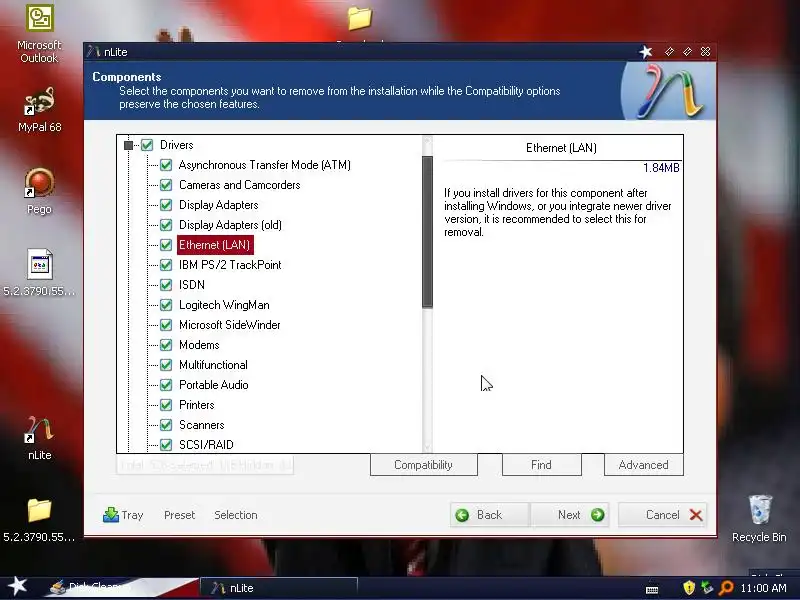Screen dimensions: 800x600
Task: Select Portable Audio tree item
Action: (x=214, y=385)
